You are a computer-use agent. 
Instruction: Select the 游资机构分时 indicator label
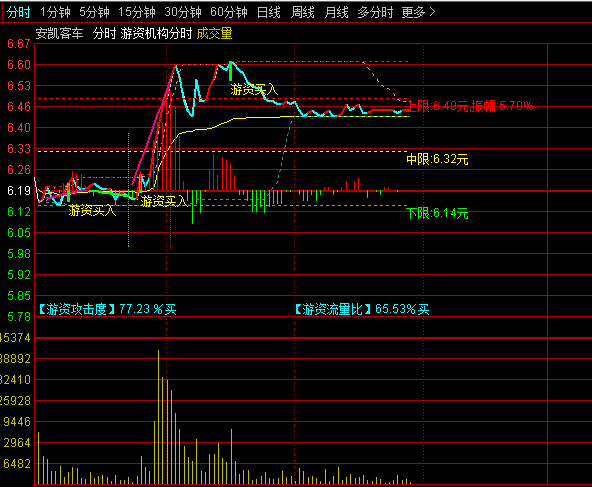156,34
